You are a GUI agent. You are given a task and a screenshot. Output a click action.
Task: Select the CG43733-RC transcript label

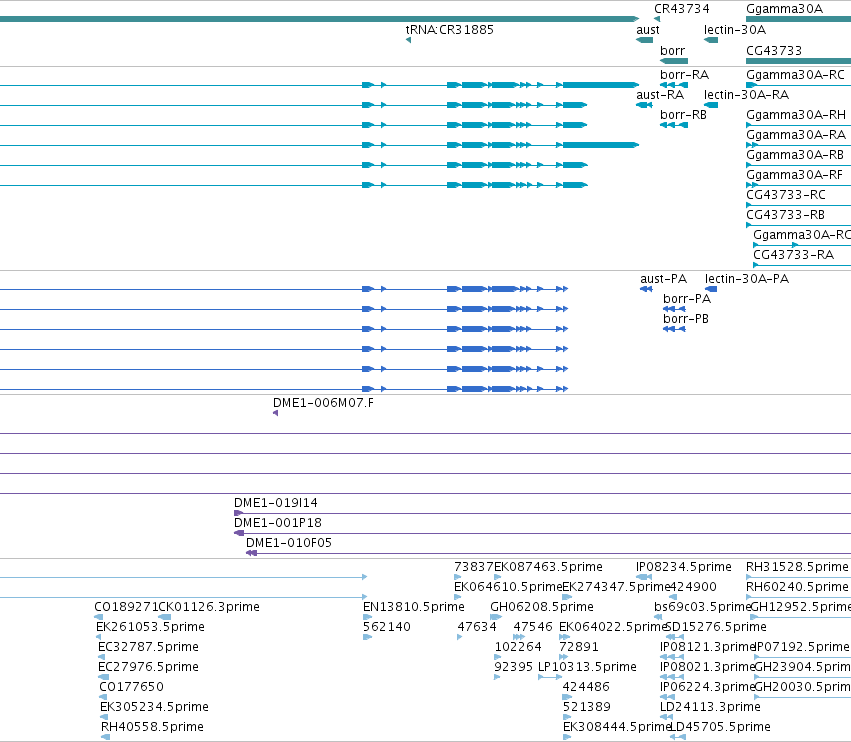point(786,195)
